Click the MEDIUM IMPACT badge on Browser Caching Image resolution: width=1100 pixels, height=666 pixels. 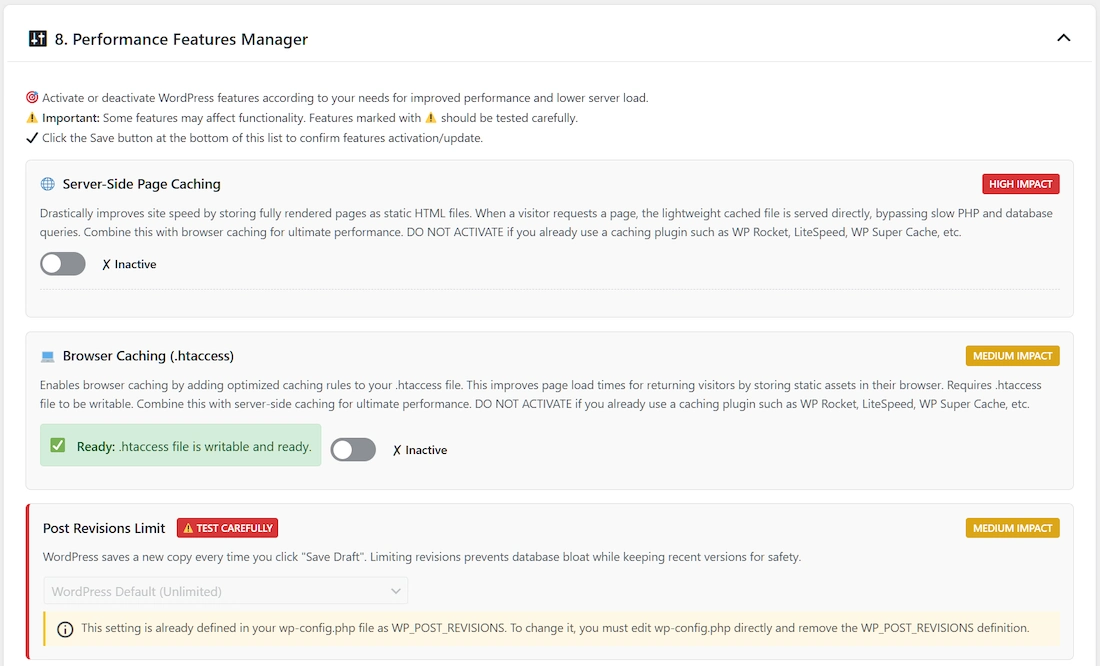[1012, 356]
